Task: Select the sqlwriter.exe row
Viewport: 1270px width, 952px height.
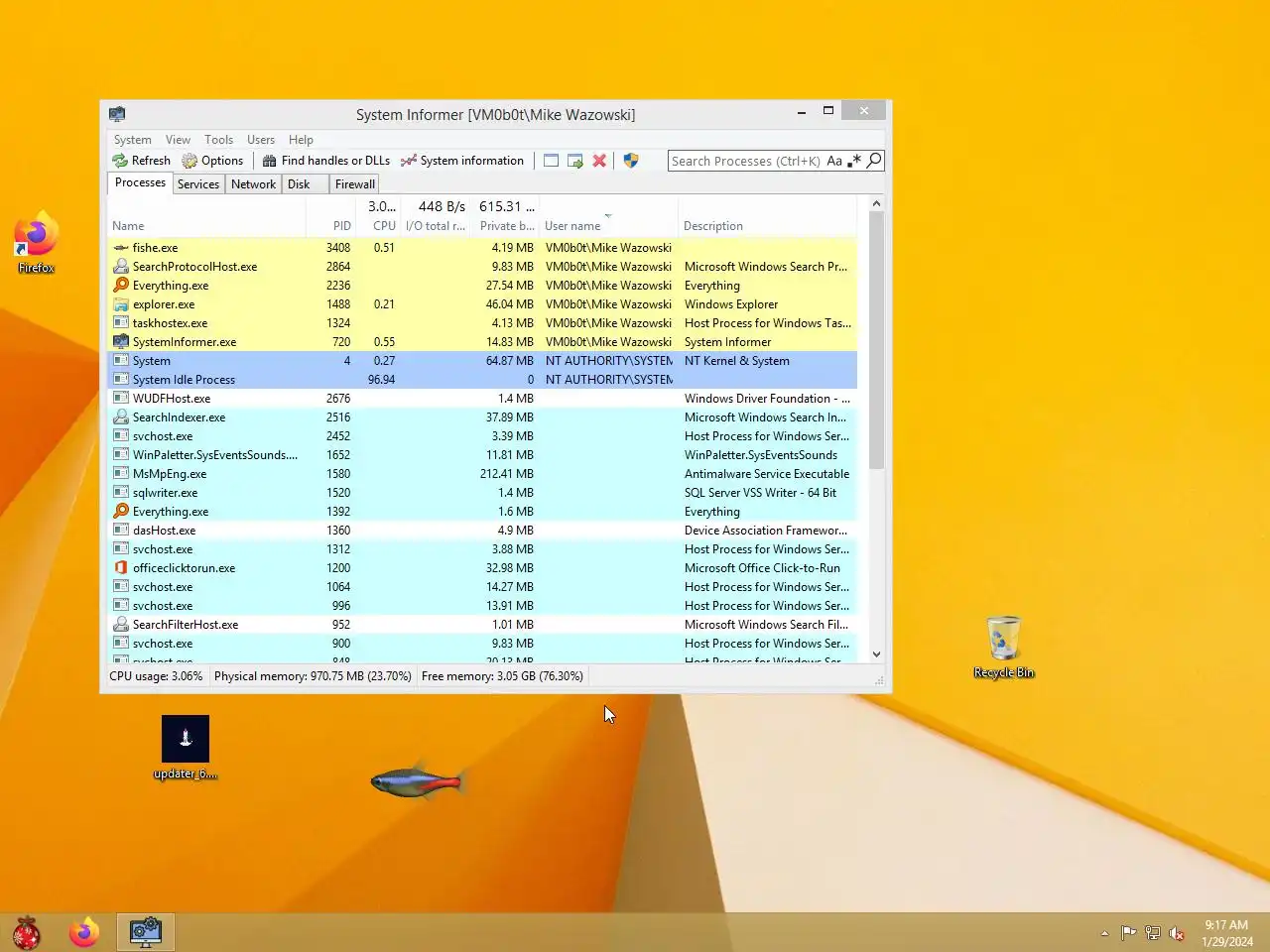Action: coord(482,493)
